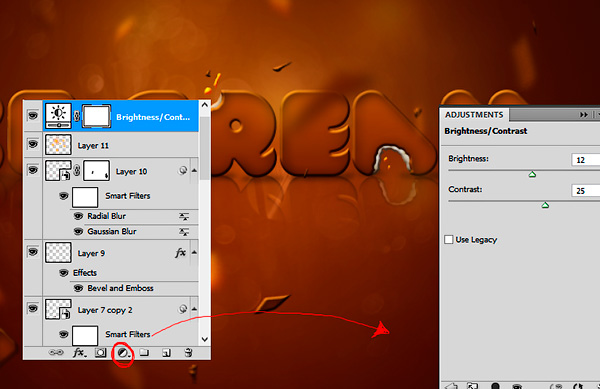Image resolution: width=600 pixels, height=389 pixels.
Task: Hide Layer 11 visibility eye
Action: point(33,144)
